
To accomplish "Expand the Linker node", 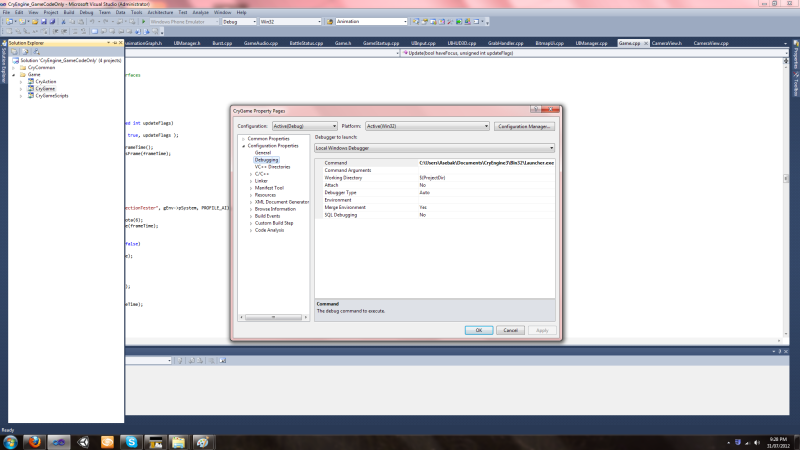I will coord(251,181).
